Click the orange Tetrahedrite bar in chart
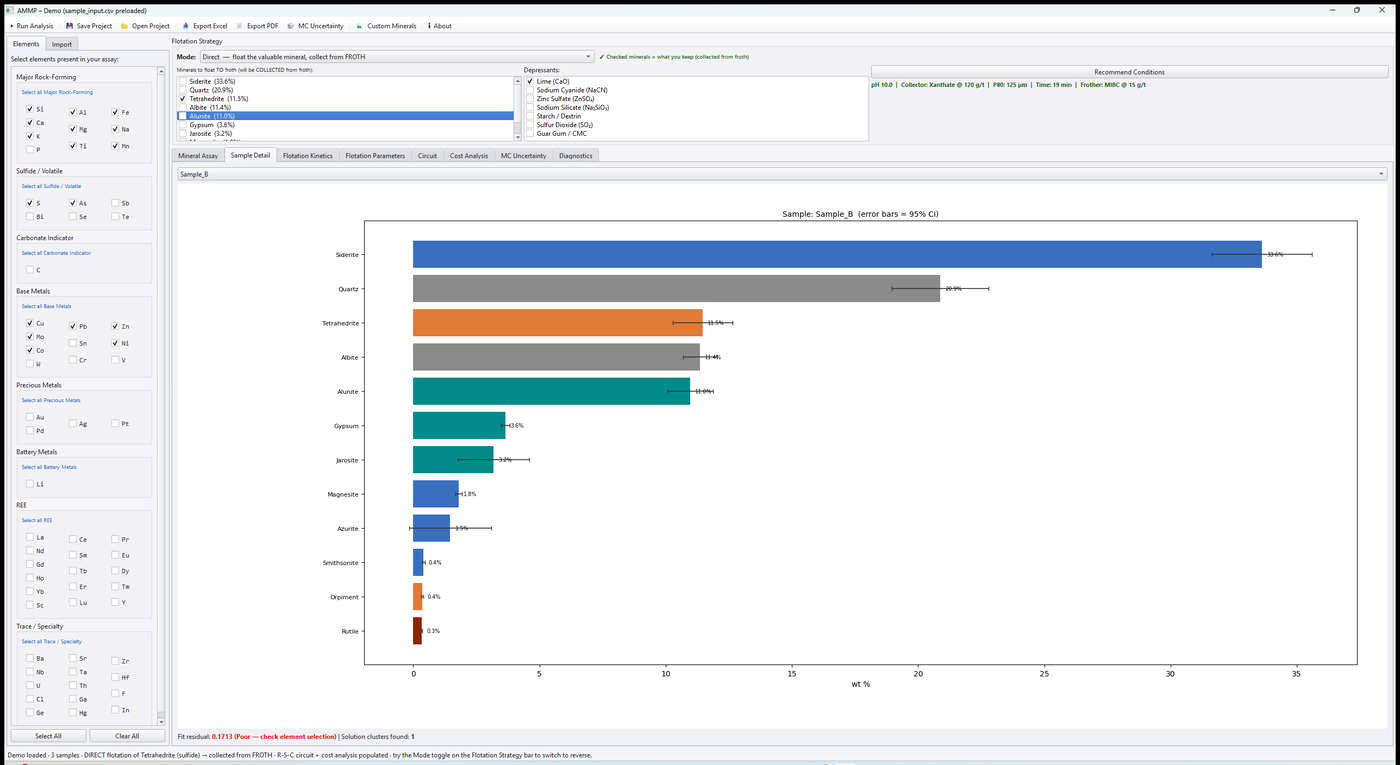Screen dimensions: 1400x765 tap(558, 323)
